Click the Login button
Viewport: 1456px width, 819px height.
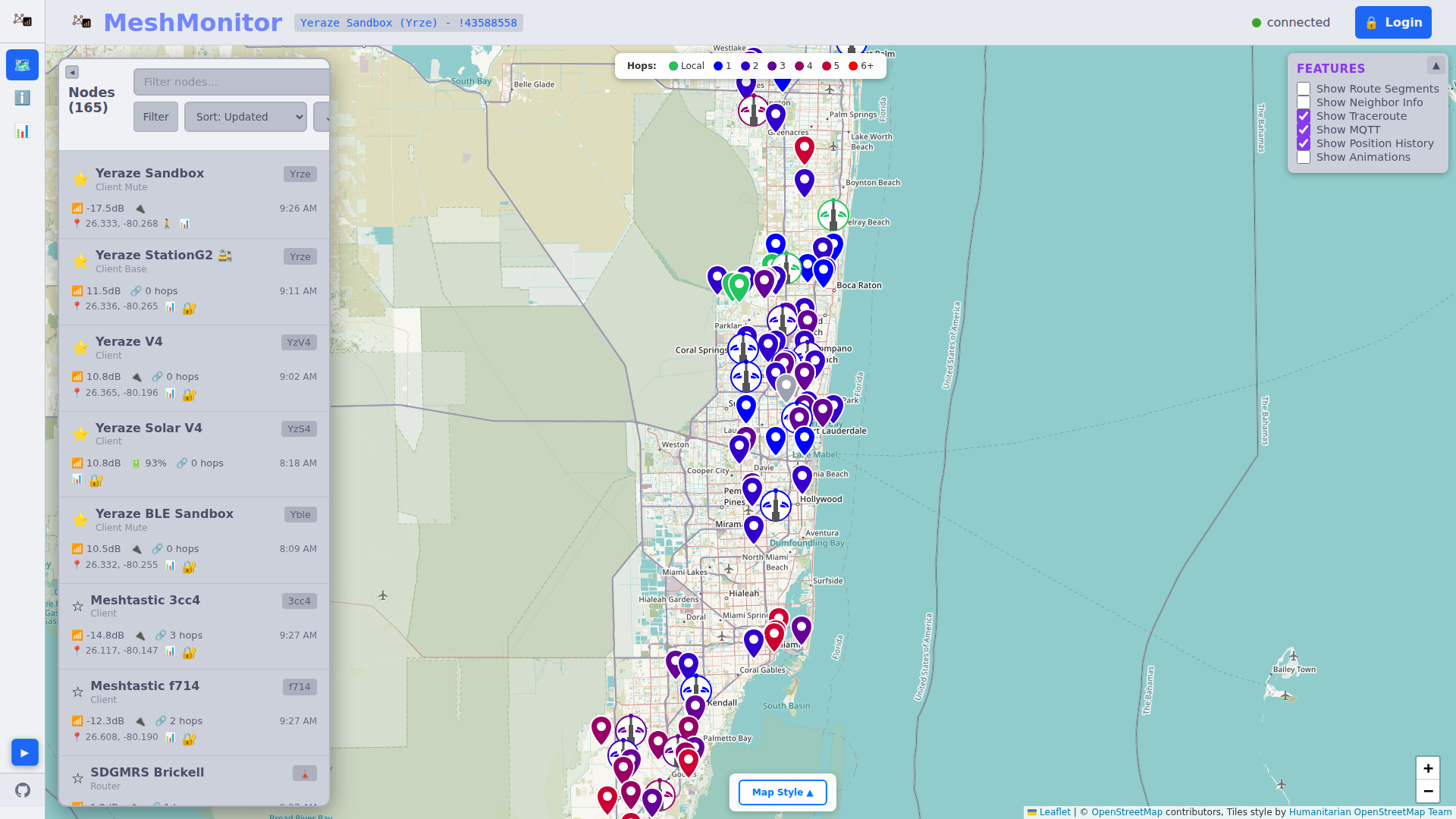click(1393, 23)
